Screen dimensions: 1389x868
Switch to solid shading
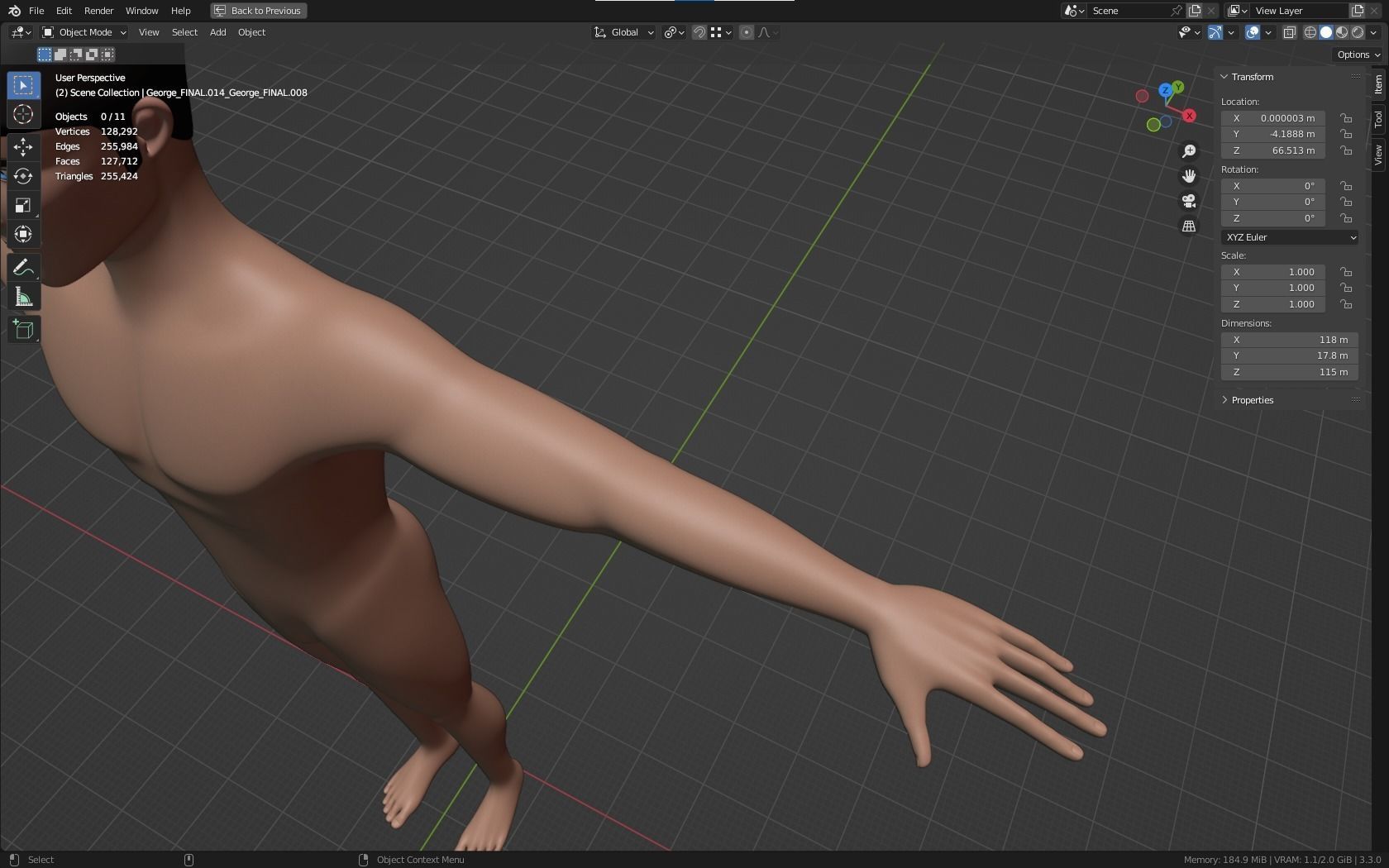tap(1326, 32)
